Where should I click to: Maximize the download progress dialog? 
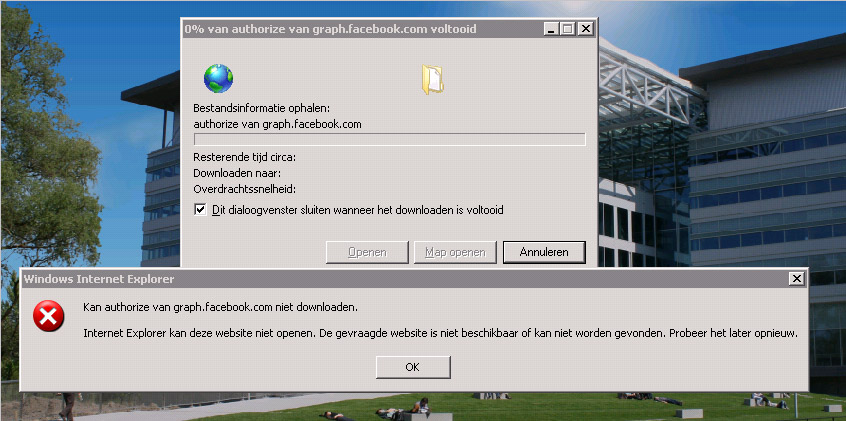(x=567, y=30)
